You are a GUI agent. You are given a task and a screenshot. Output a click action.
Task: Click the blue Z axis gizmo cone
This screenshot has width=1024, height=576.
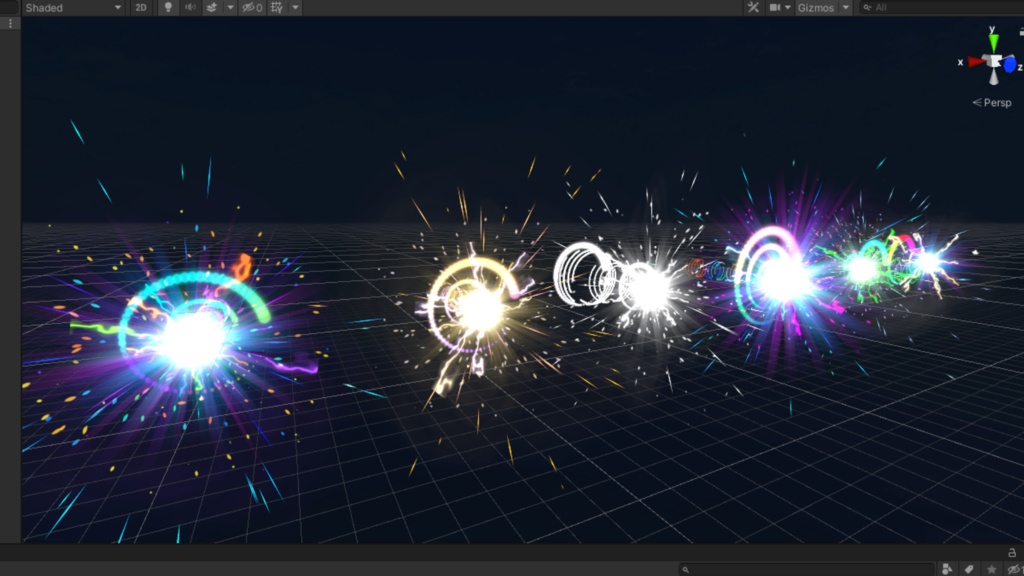[x=1010, y=65]
